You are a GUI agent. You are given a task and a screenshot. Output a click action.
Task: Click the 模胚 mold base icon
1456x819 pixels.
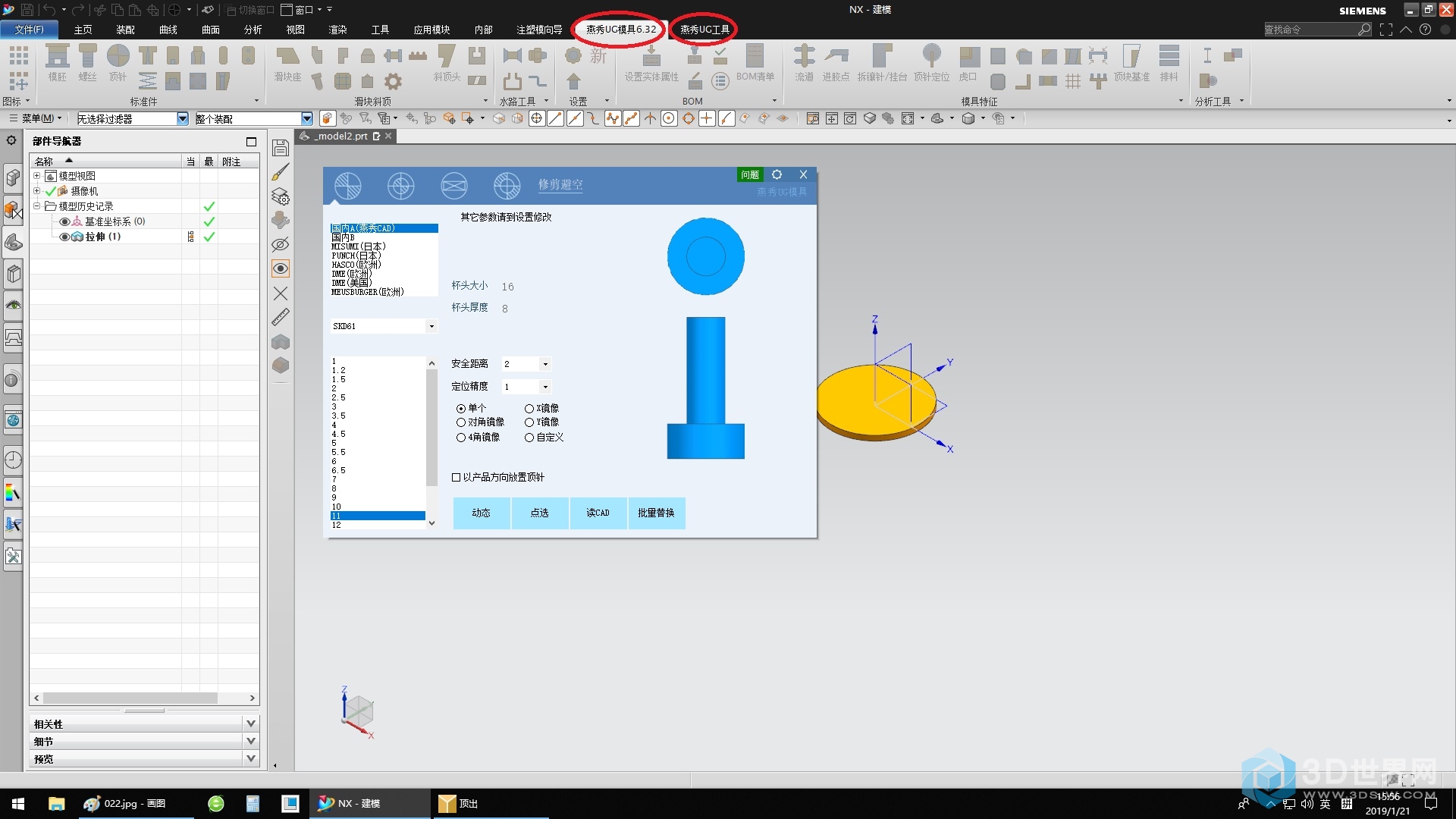(58, 57)
